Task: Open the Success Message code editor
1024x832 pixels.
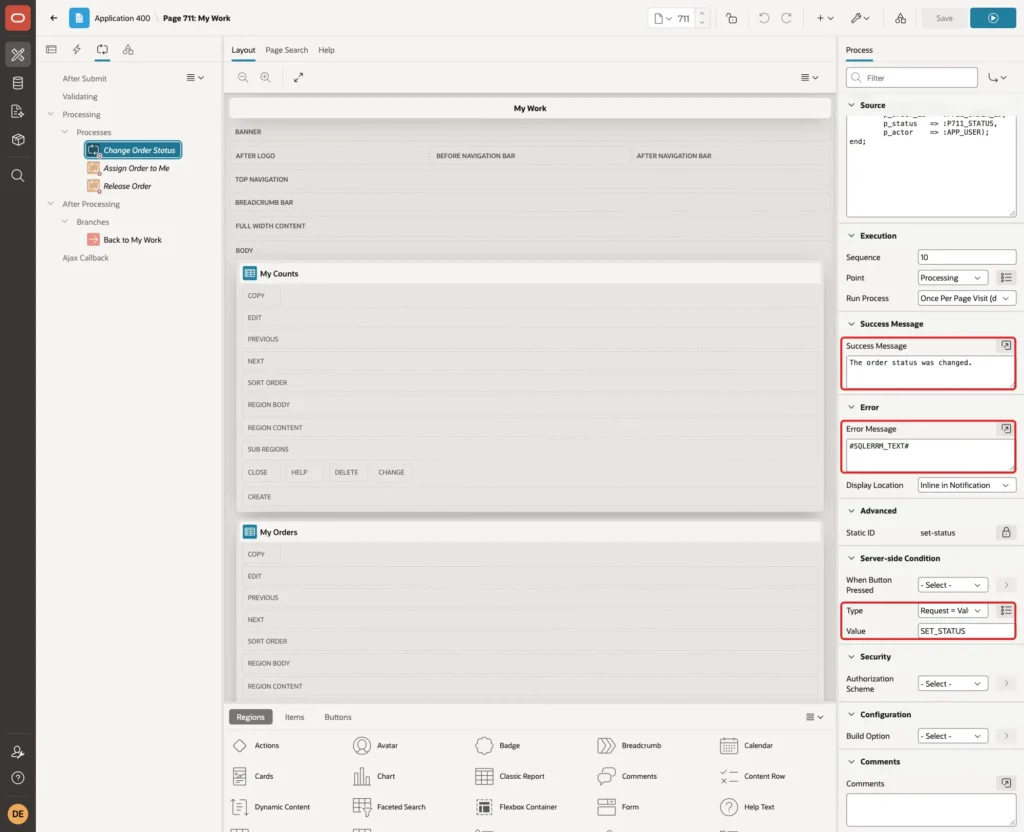Action: click(1006, 345)
